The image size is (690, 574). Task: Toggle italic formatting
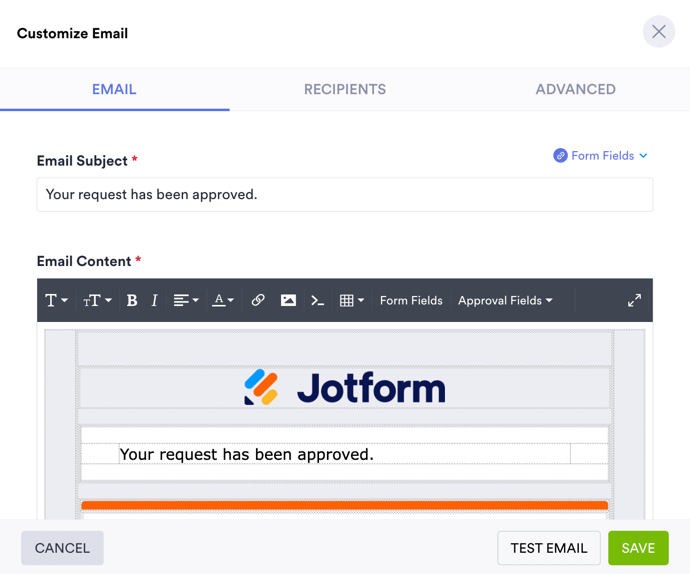click(x=154, y=300)
